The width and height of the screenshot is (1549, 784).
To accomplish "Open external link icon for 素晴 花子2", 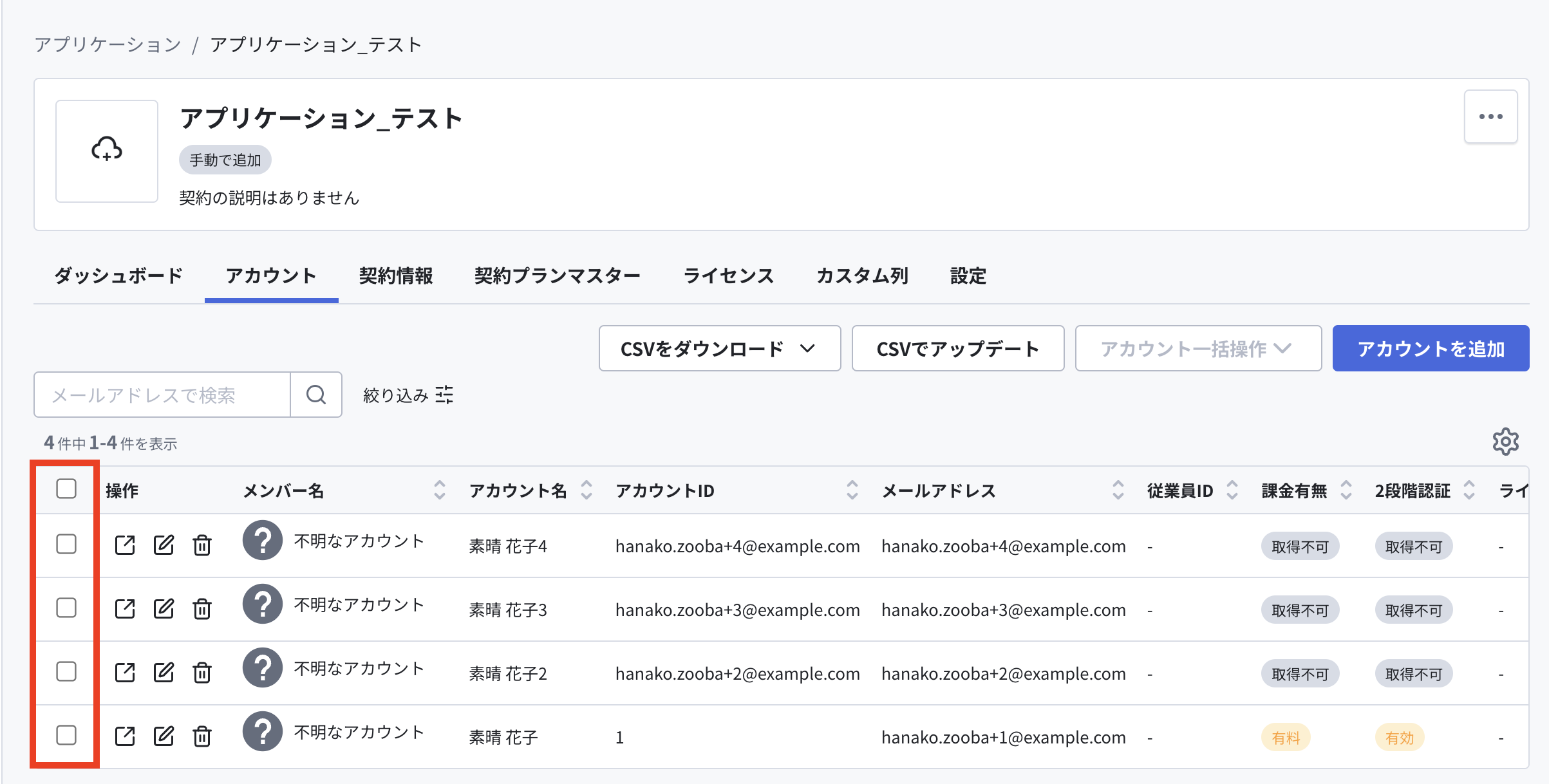I will tap(125, 673).
